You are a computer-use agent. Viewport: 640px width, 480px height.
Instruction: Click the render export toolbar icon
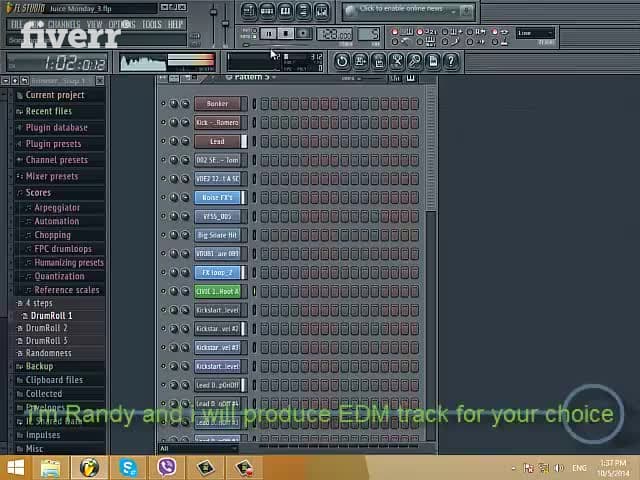pyautogui.click(x=378, y=62)
